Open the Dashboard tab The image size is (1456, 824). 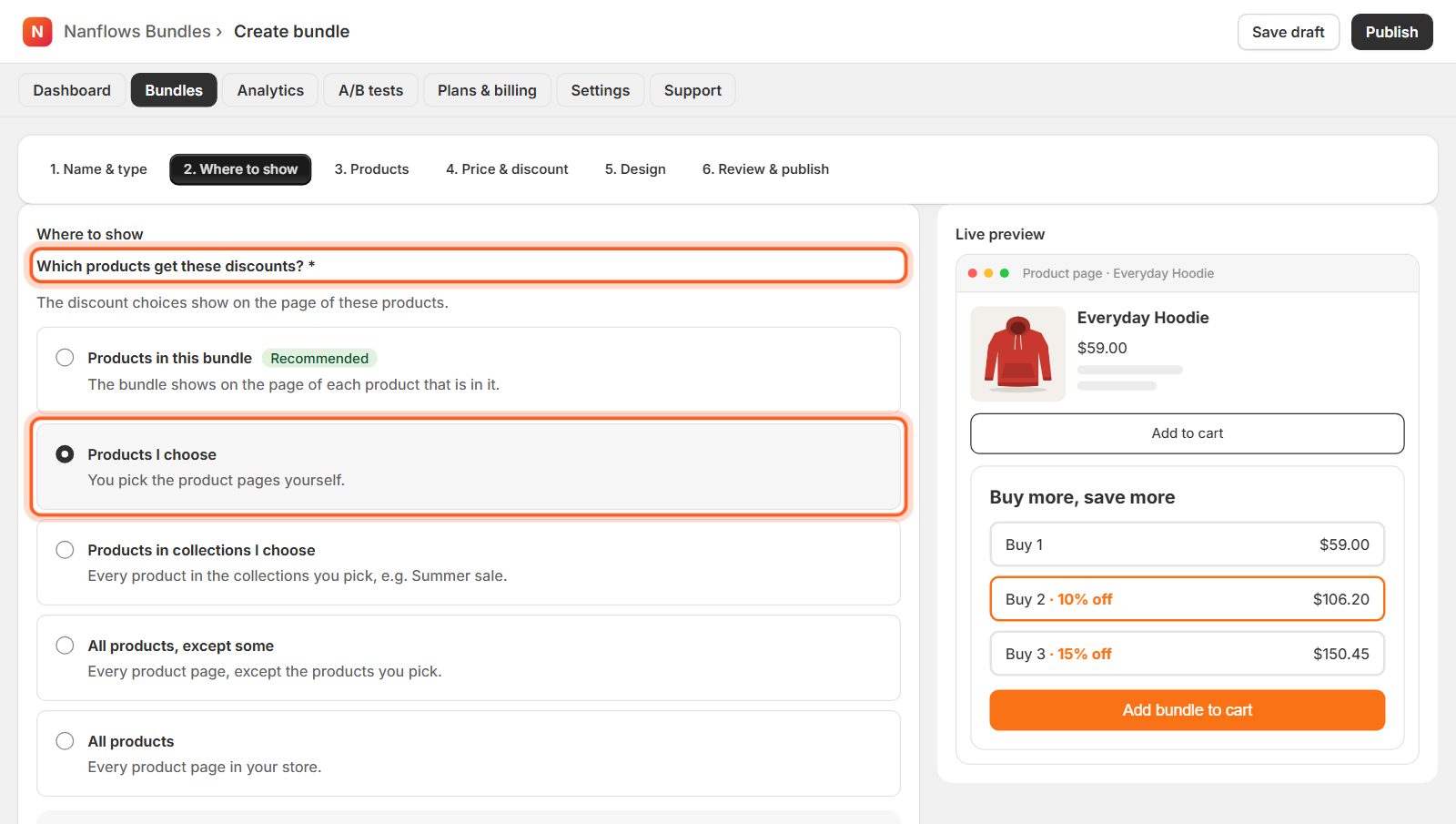[x=72, y=90]
